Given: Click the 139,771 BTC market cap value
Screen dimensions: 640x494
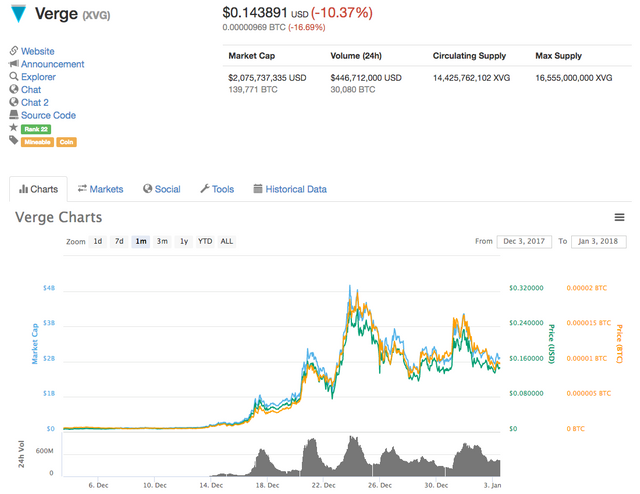Looking at the screenshot, I should pyautogui.click(x=253, y=90).
